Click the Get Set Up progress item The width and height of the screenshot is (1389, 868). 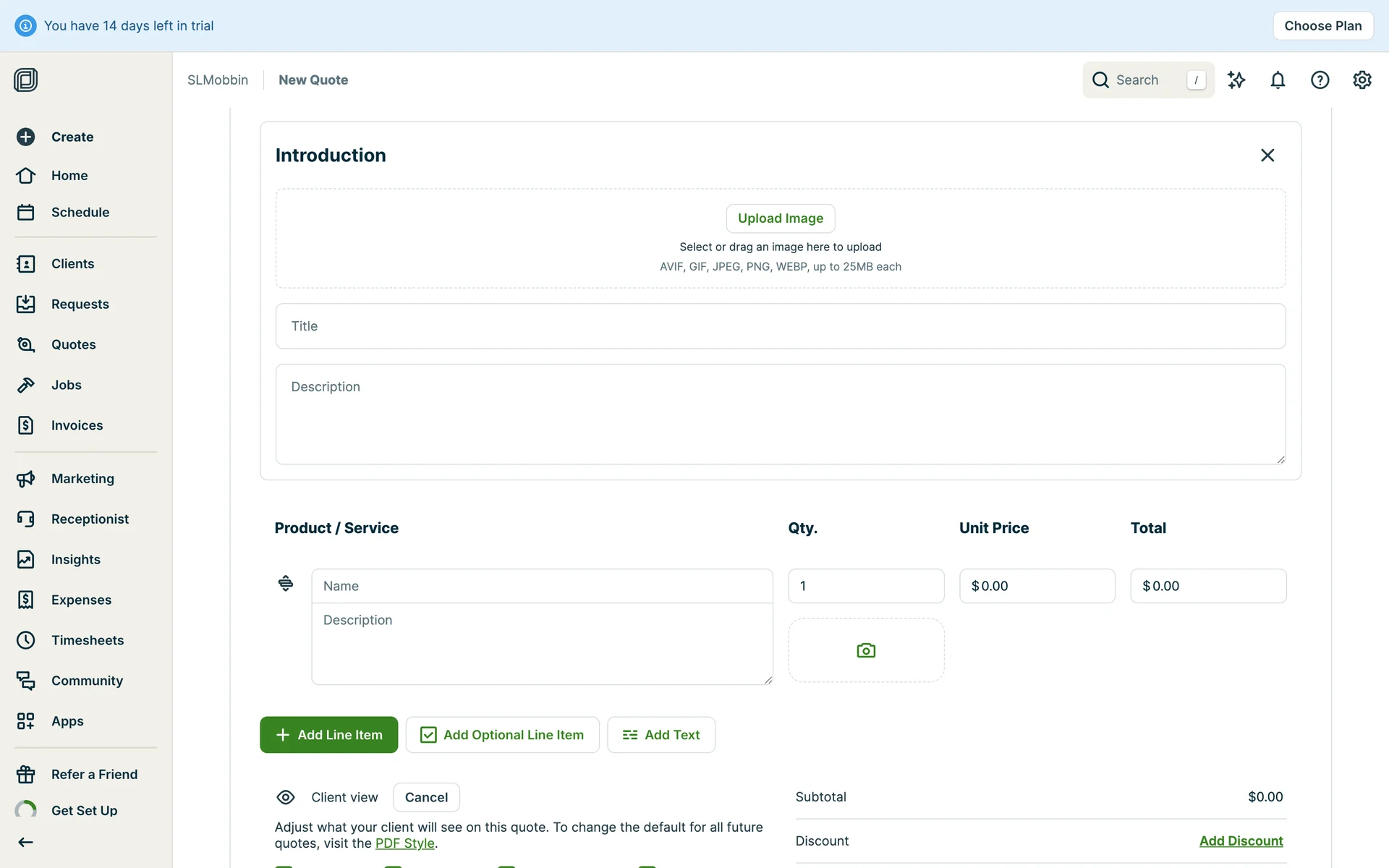tap(84, 810)
